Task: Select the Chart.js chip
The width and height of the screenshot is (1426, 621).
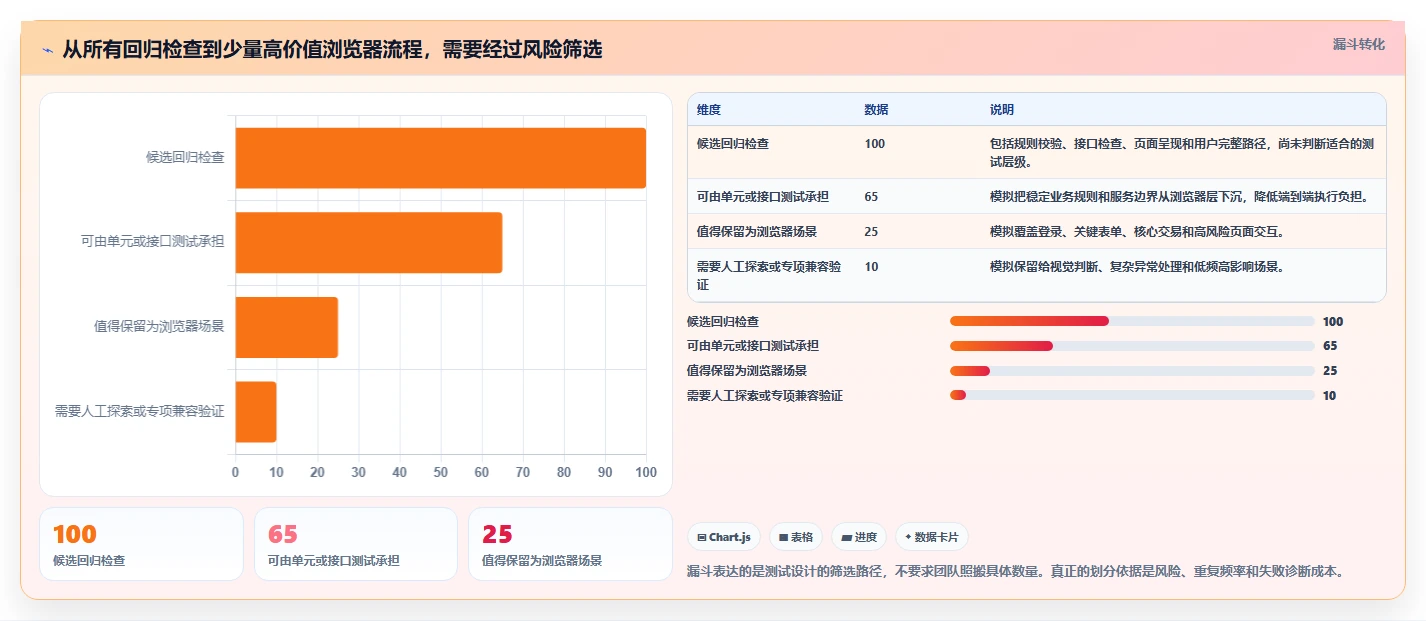Action: pos(724,537)
